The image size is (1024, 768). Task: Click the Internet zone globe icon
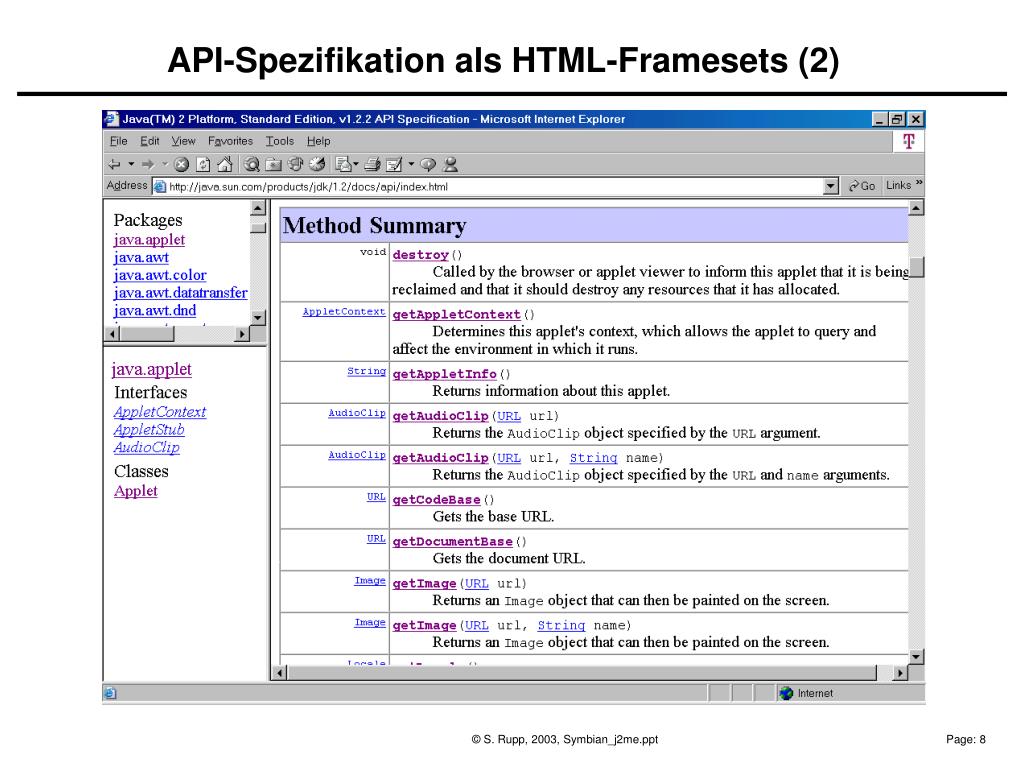(786, 693)
